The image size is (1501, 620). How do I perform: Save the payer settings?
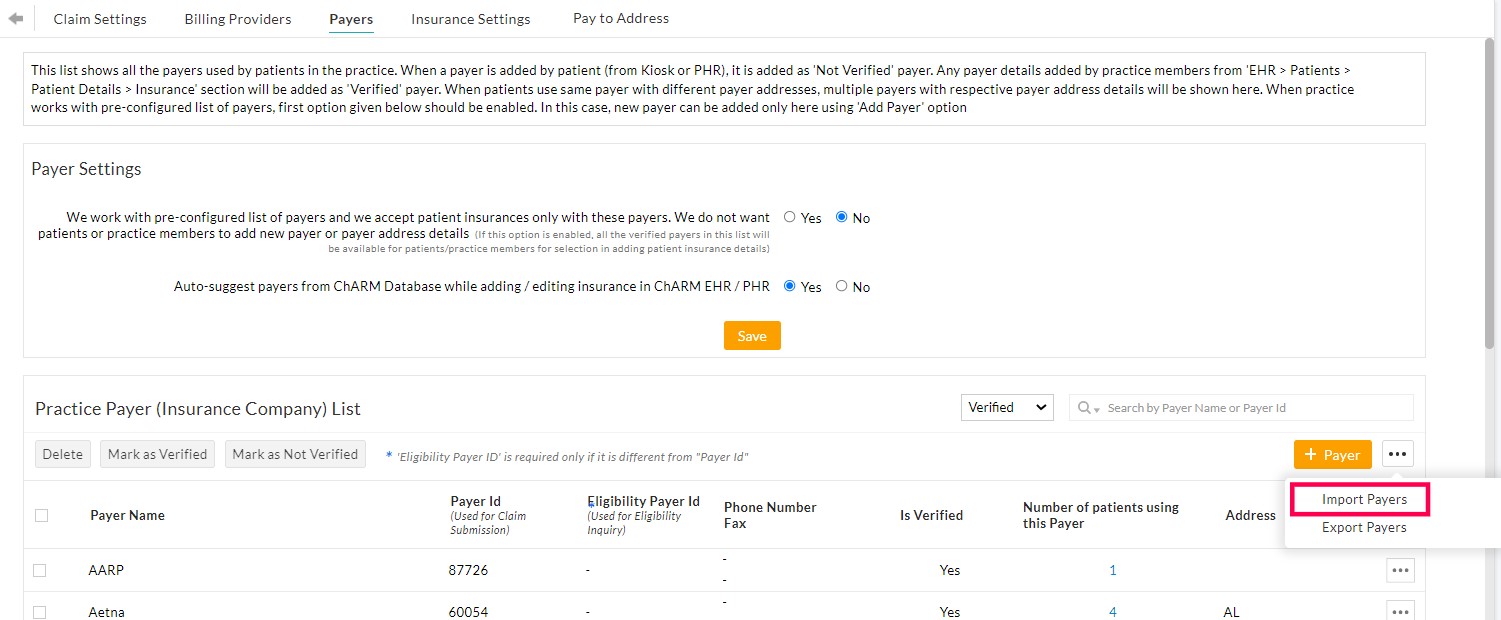751,335
